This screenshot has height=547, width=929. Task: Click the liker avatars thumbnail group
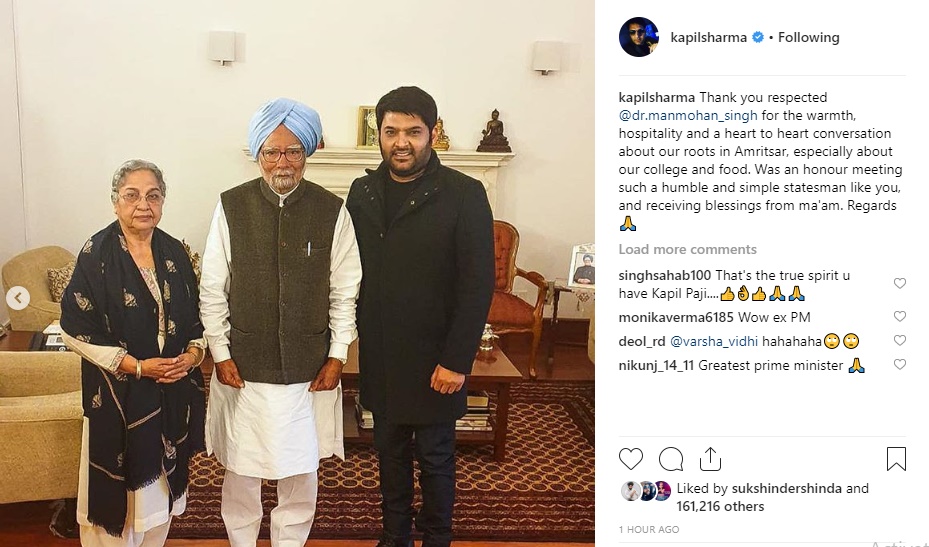(x=646, y=491)
